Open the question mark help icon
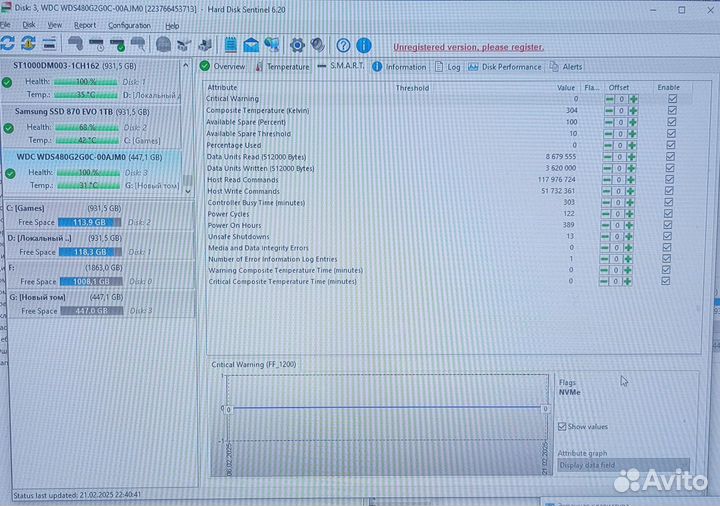Image resolution: width=720 pixels, height=506 pixels. [x=343, y=45]
